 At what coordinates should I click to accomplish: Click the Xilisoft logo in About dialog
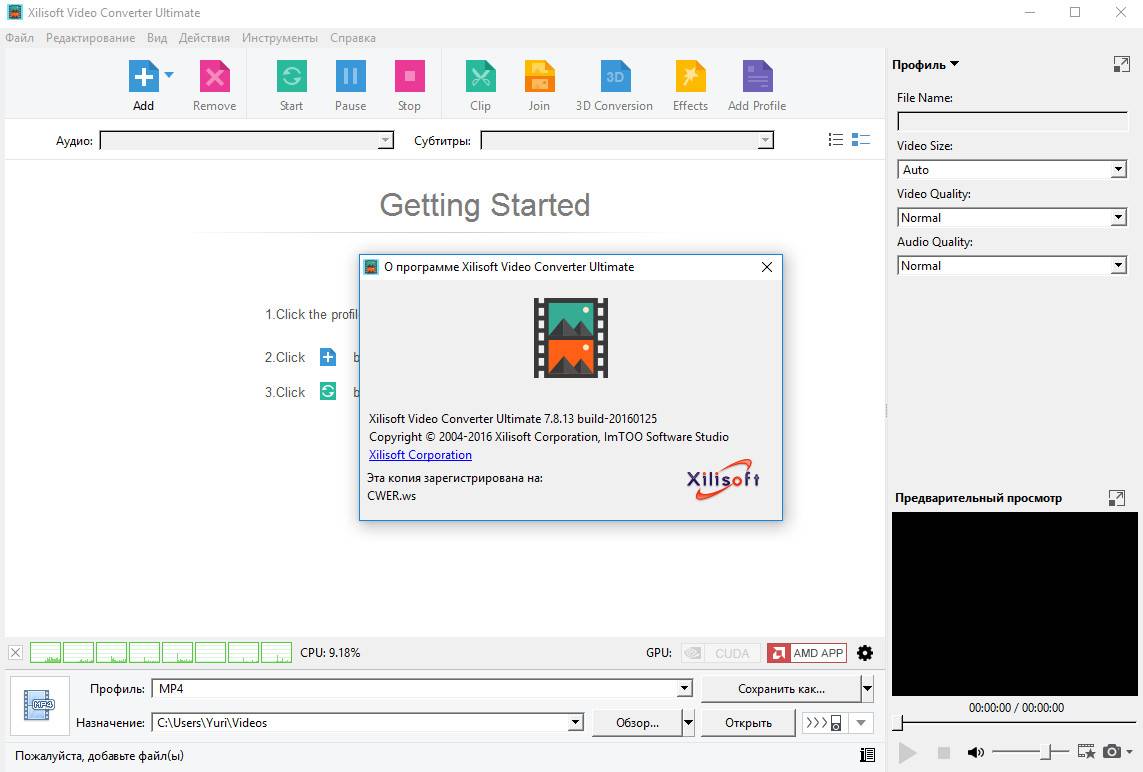tap(723, 479)
